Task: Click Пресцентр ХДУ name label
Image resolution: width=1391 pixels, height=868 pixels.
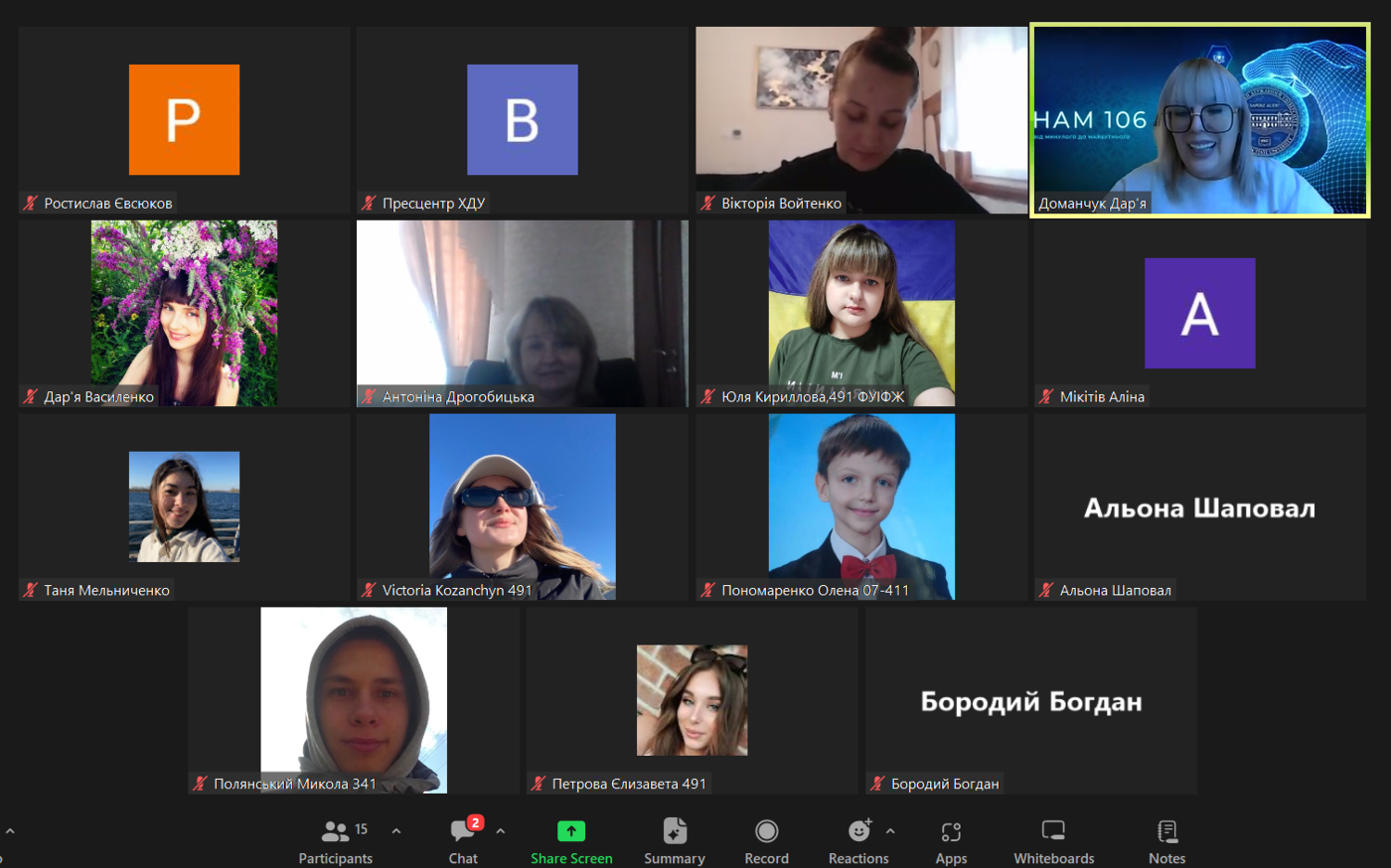Action: point(433,203)
